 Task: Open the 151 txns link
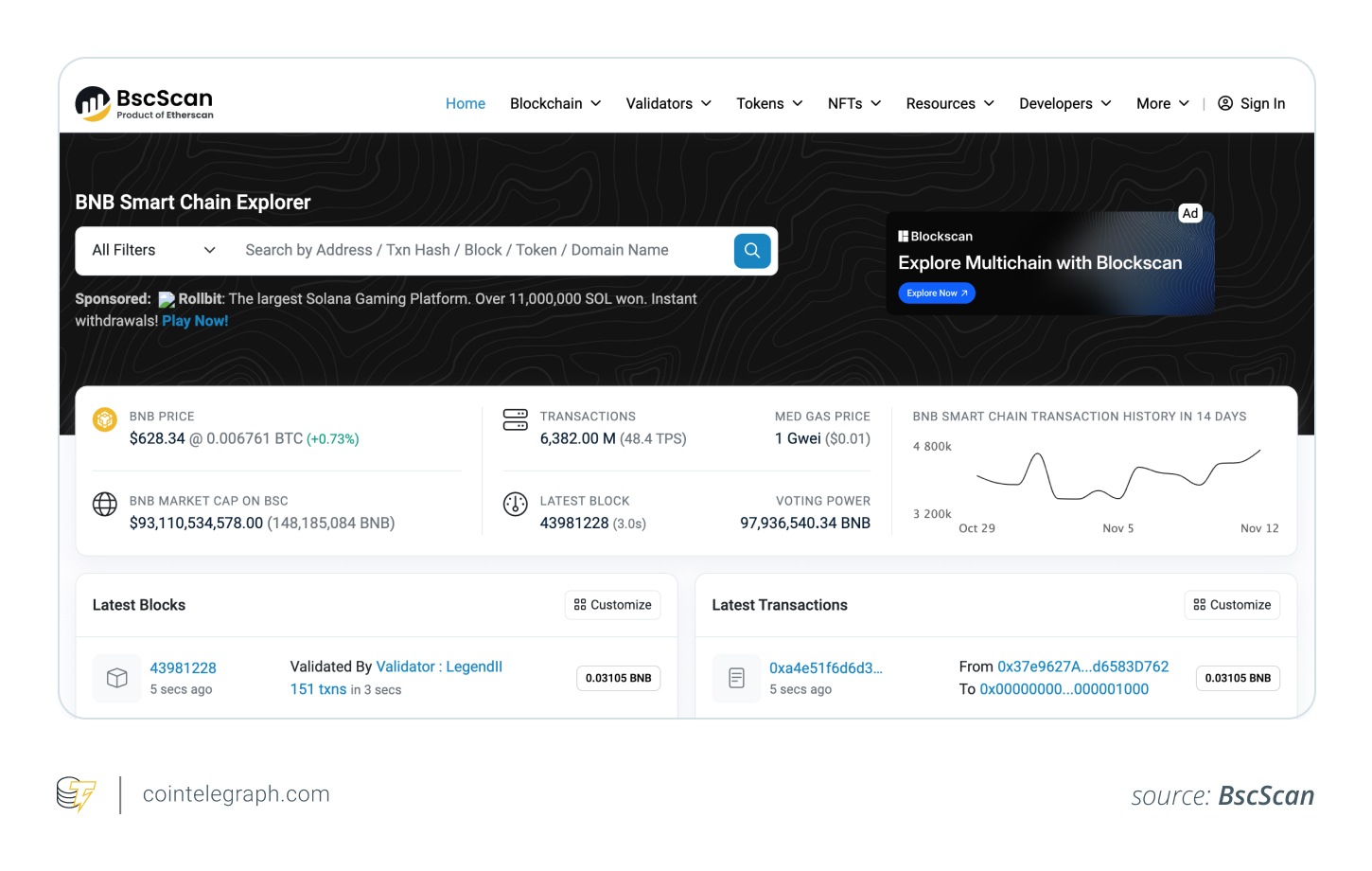(x=318, y=689)
